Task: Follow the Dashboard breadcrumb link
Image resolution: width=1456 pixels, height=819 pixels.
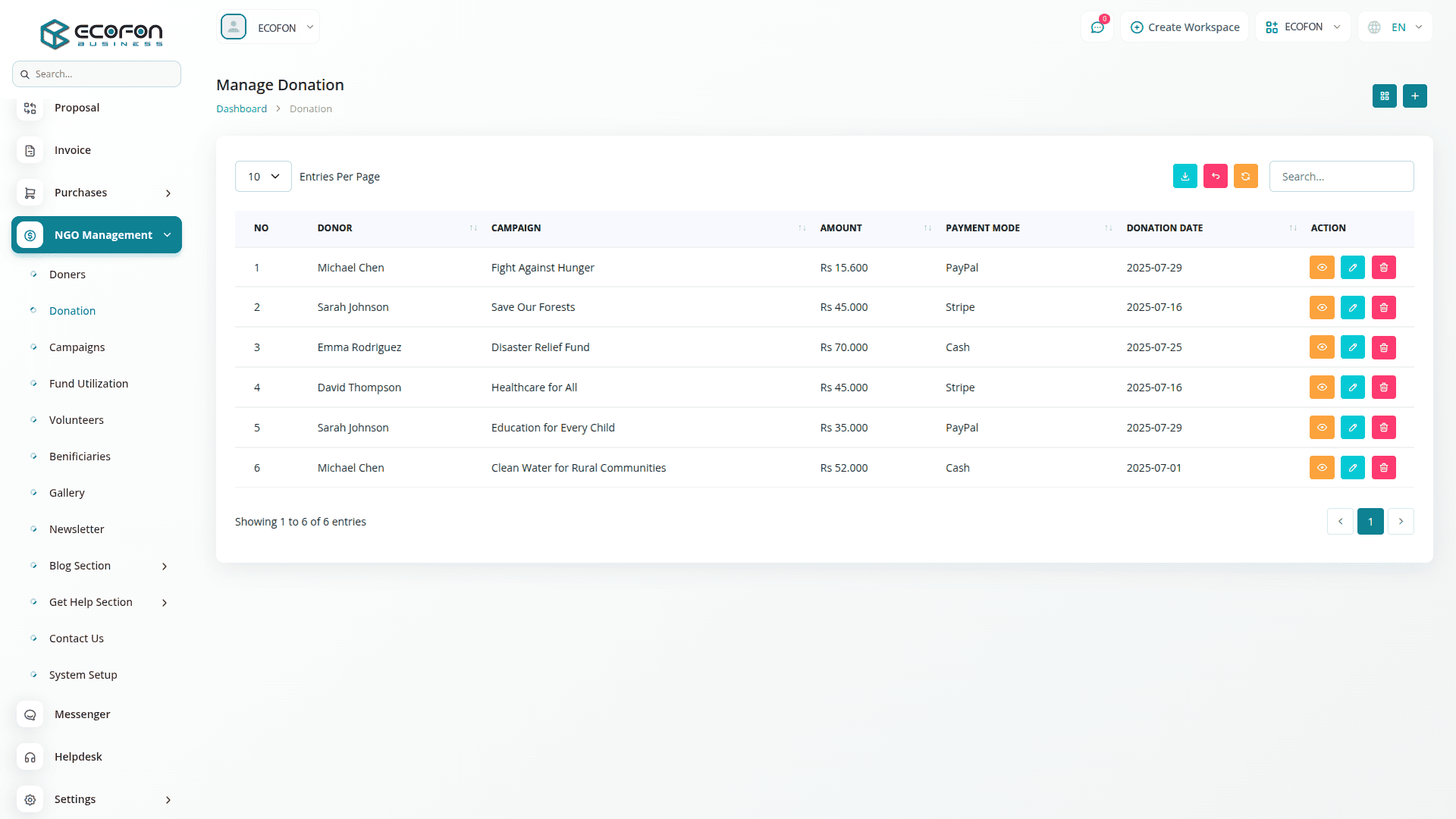Action: 241,109
